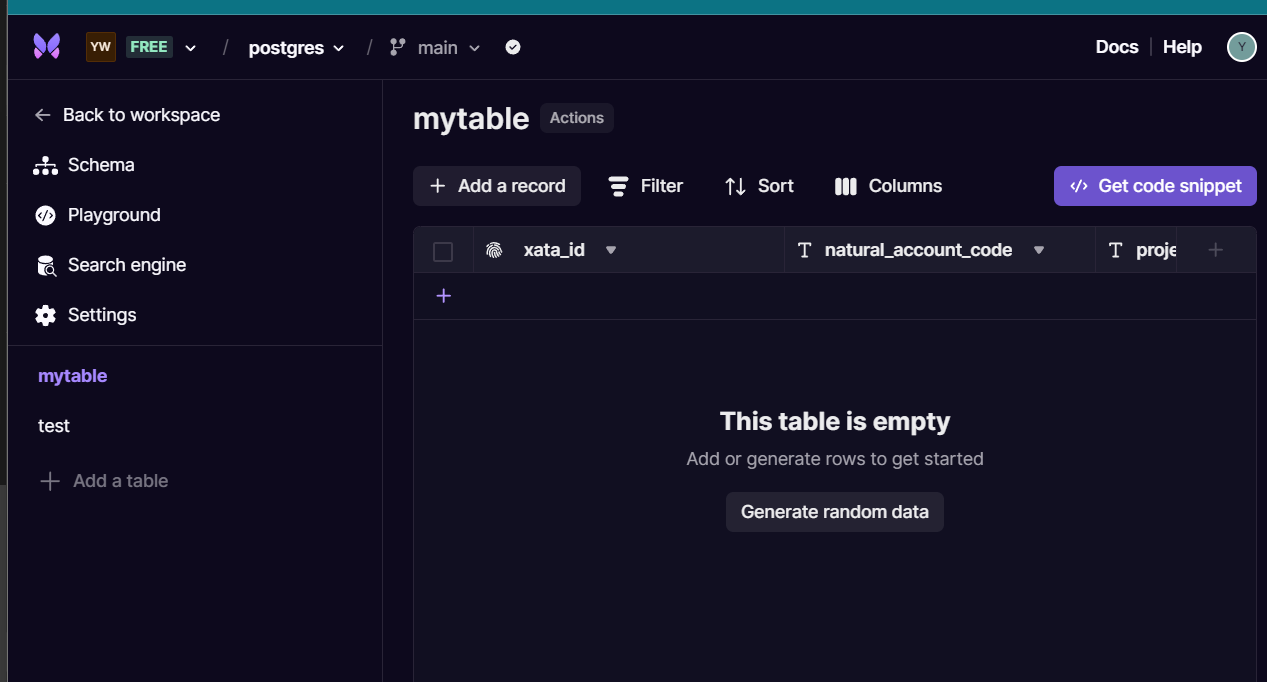The width and height of the screenshot is (1267, 682).
Task: Click the purple plus row icon
Action: click(444, 296)
